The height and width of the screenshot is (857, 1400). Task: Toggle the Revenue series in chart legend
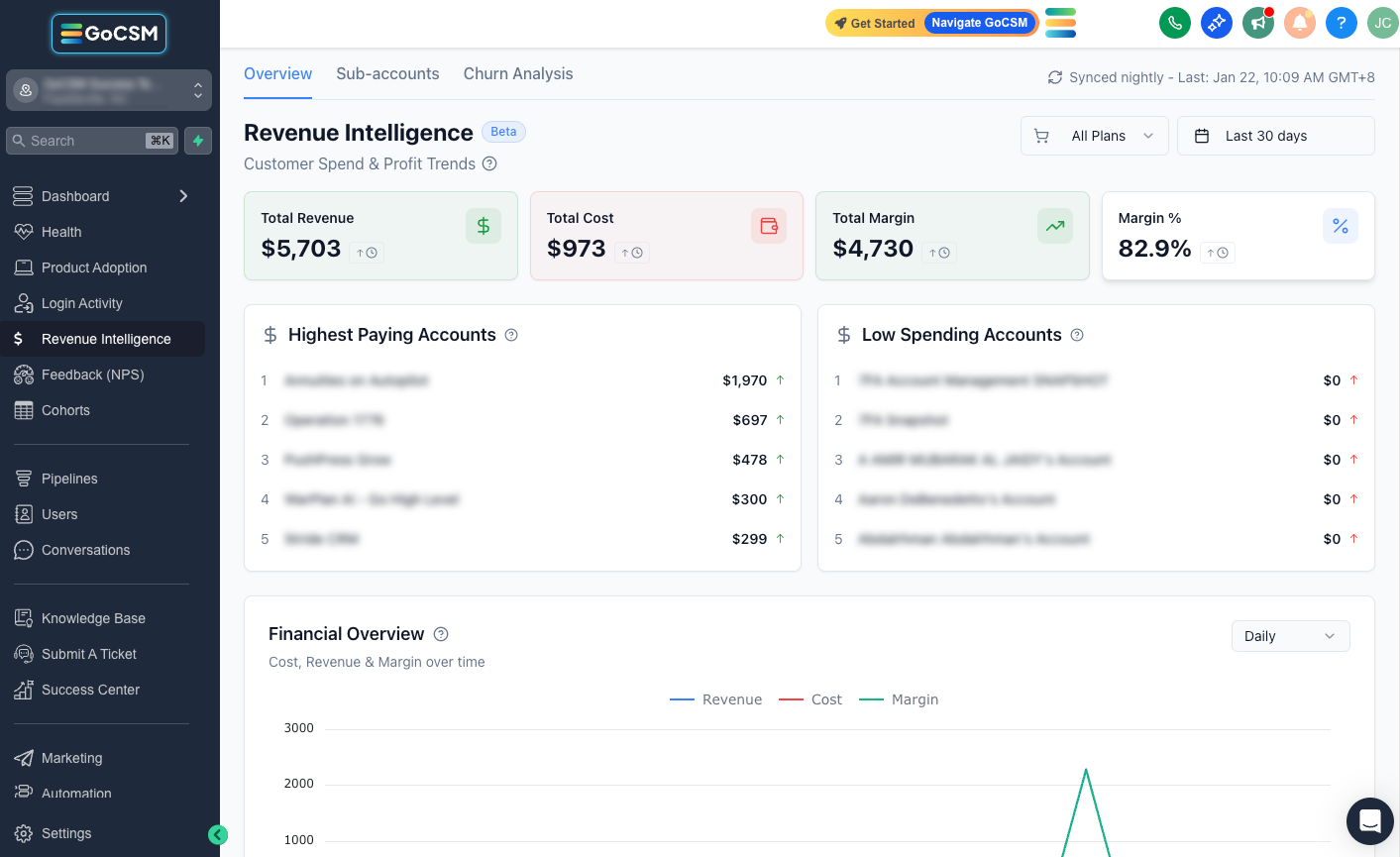(716, 699)
